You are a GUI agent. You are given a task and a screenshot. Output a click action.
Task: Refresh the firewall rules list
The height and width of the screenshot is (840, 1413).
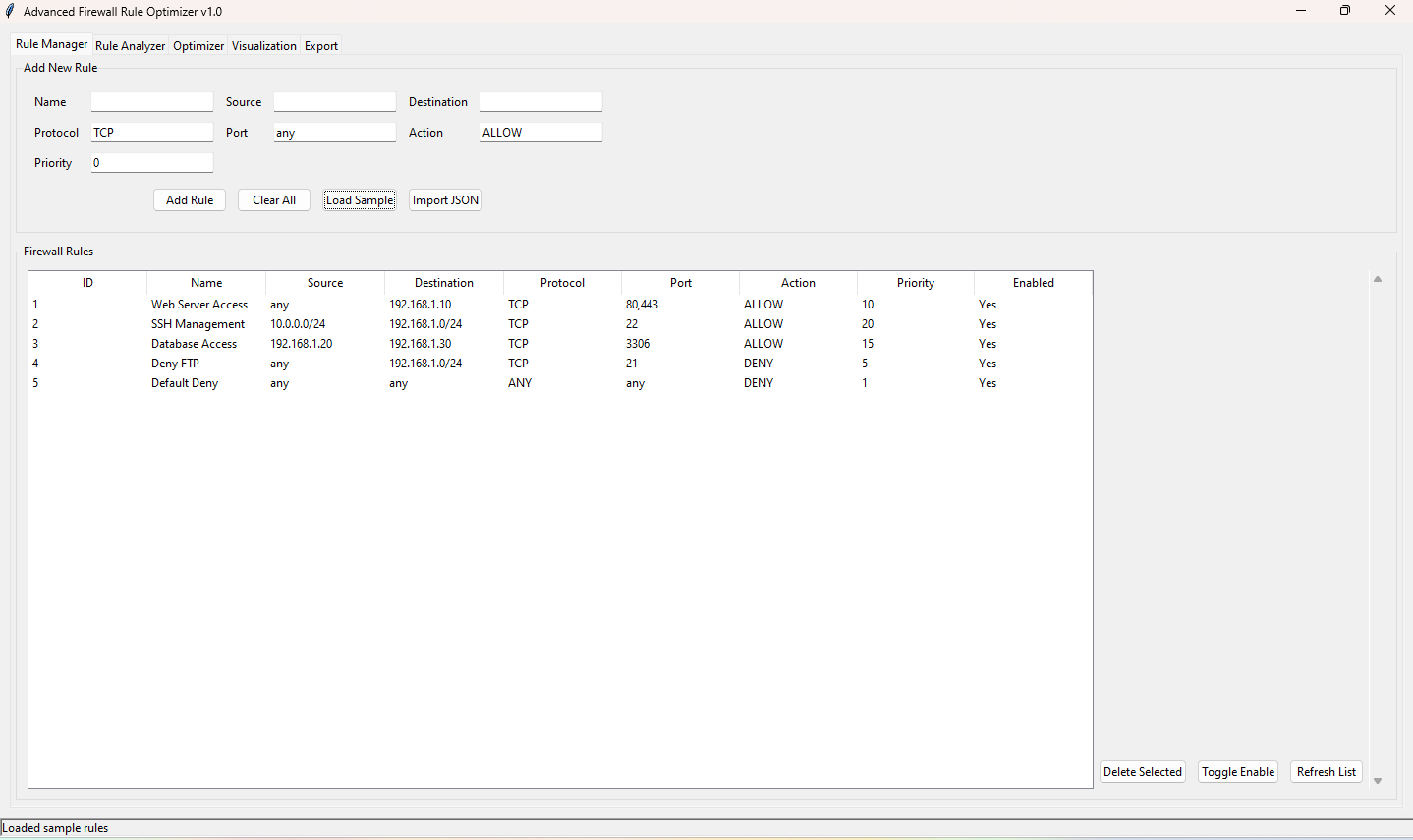[1326, 772]
